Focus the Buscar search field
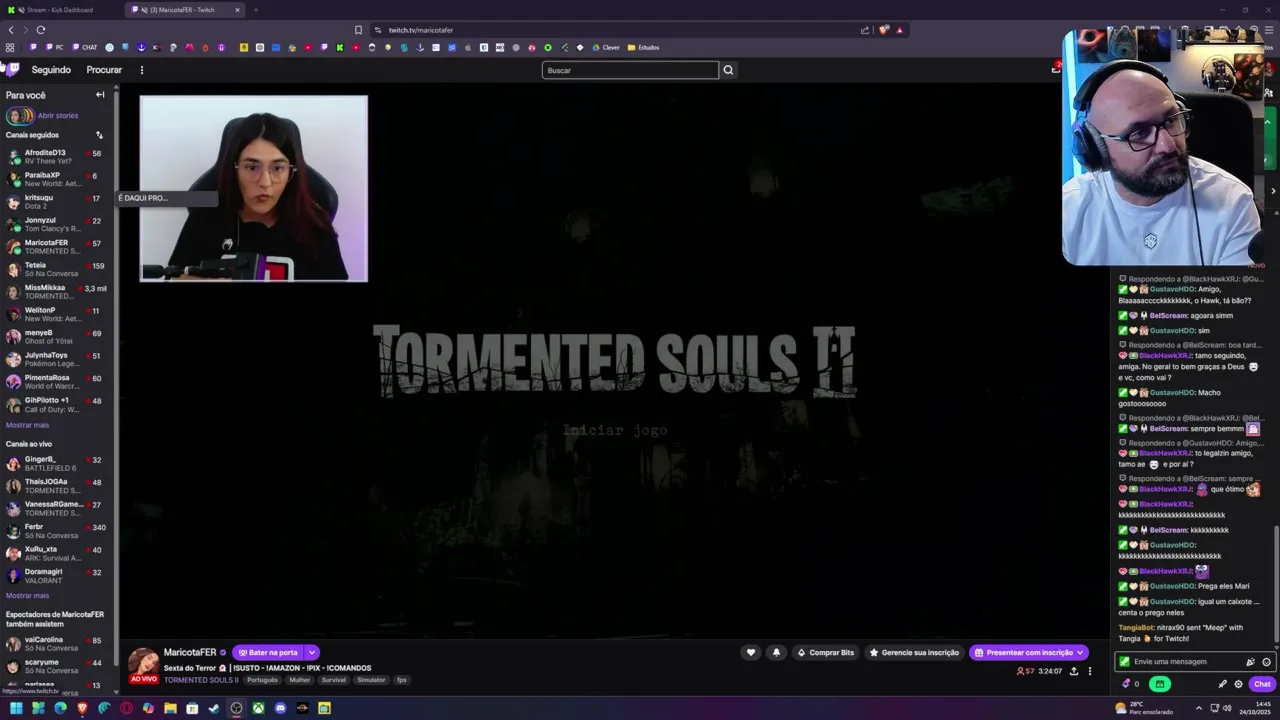 pyautogui.click(x=630, y=70)
